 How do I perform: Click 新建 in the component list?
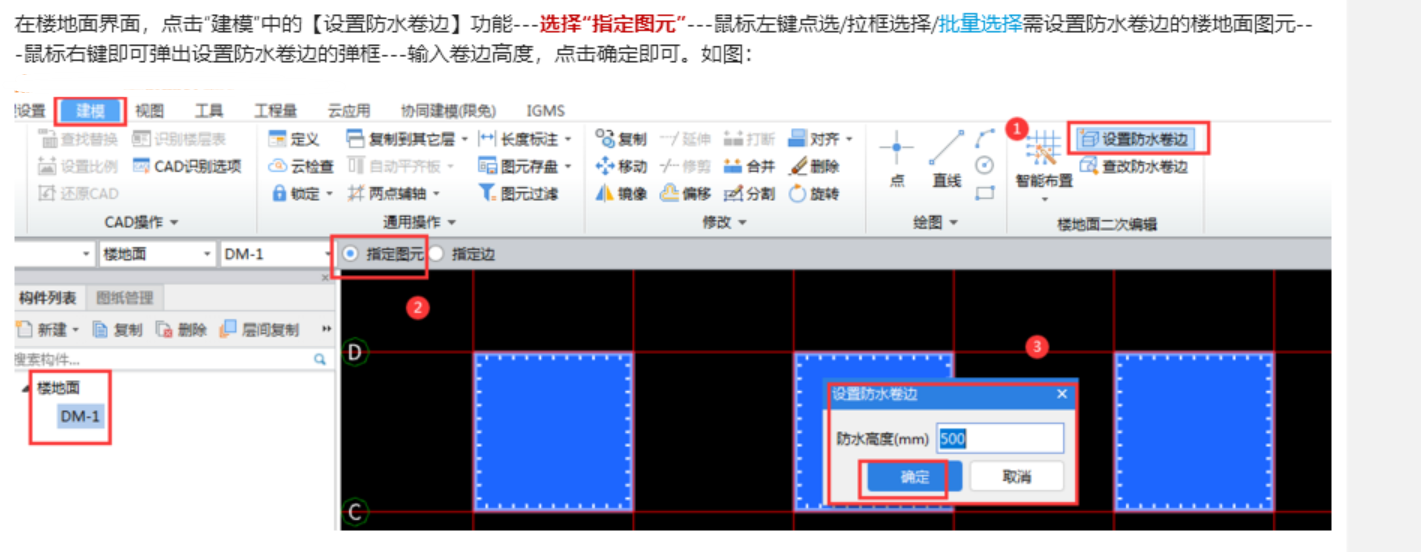click(x=48, y=329)
